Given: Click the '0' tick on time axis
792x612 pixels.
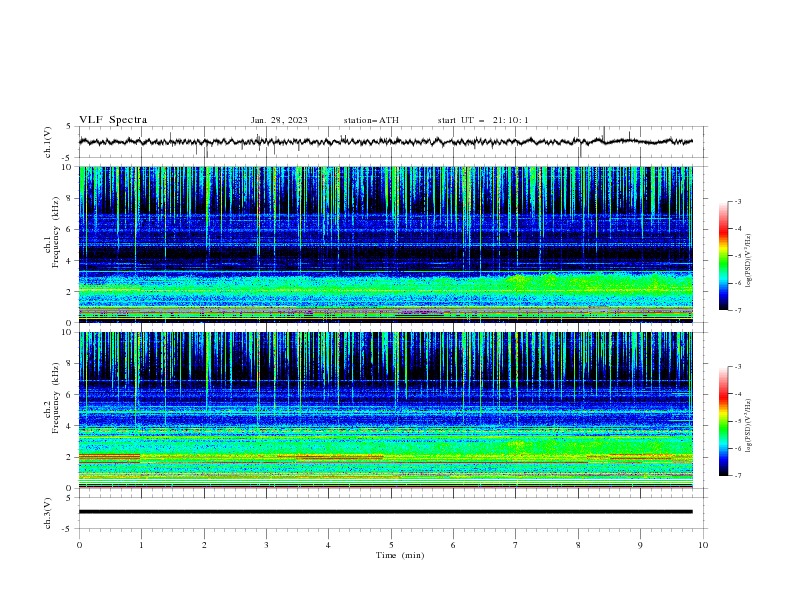Looking at the screenshot, I should click(79, 545).
